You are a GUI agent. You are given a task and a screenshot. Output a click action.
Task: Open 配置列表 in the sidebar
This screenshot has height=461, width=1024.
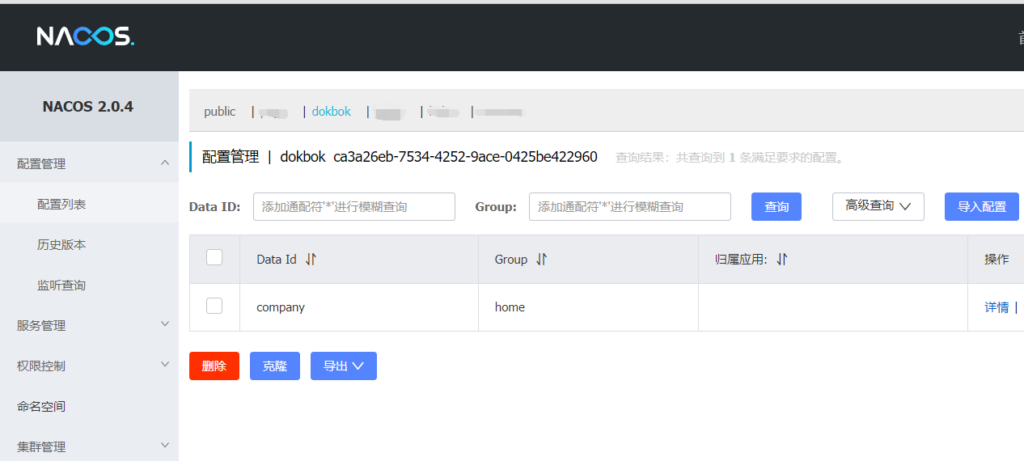click(x=61, y=204)
